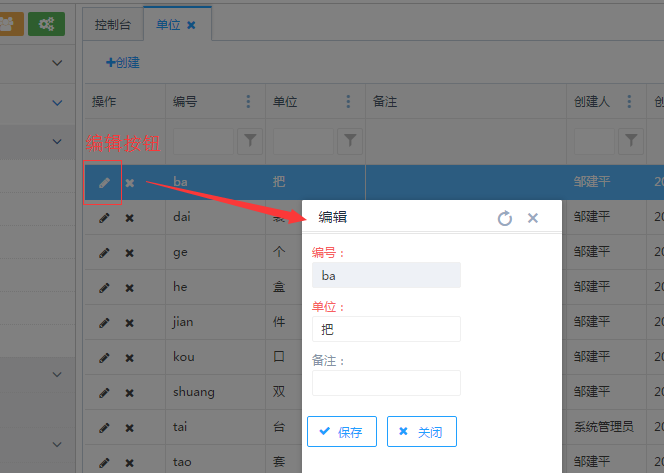This screenshot has width=664, height=473.
Task: Close the 编辑 dialog using its X
Action: [533, 218]
